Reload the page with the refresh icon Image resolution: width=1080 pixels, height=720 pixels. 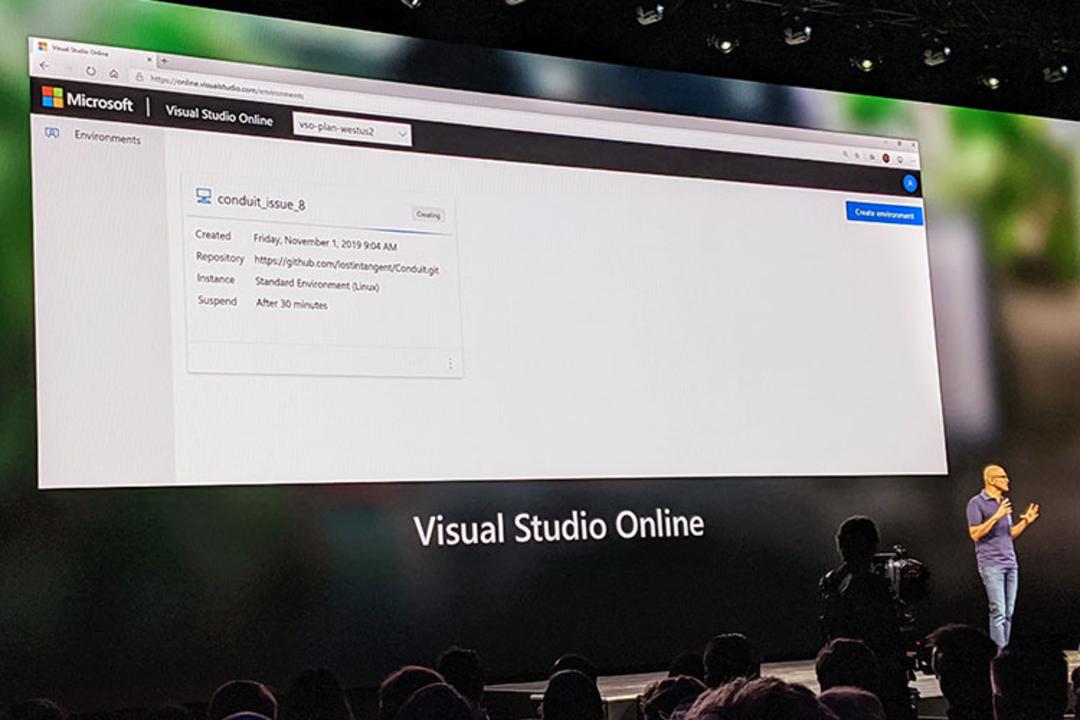pos(90,71)
